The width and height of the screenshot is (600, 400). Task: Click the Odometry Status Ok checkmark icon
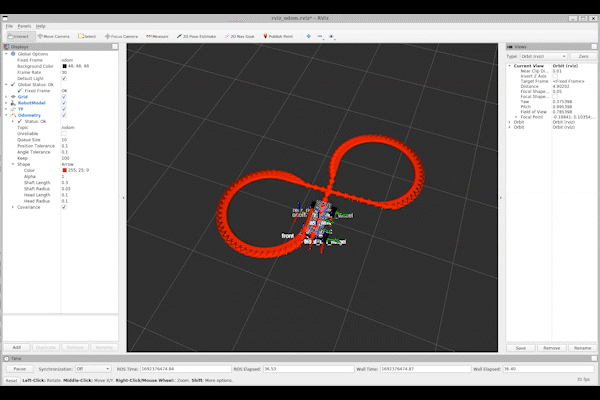coord(20,121)
